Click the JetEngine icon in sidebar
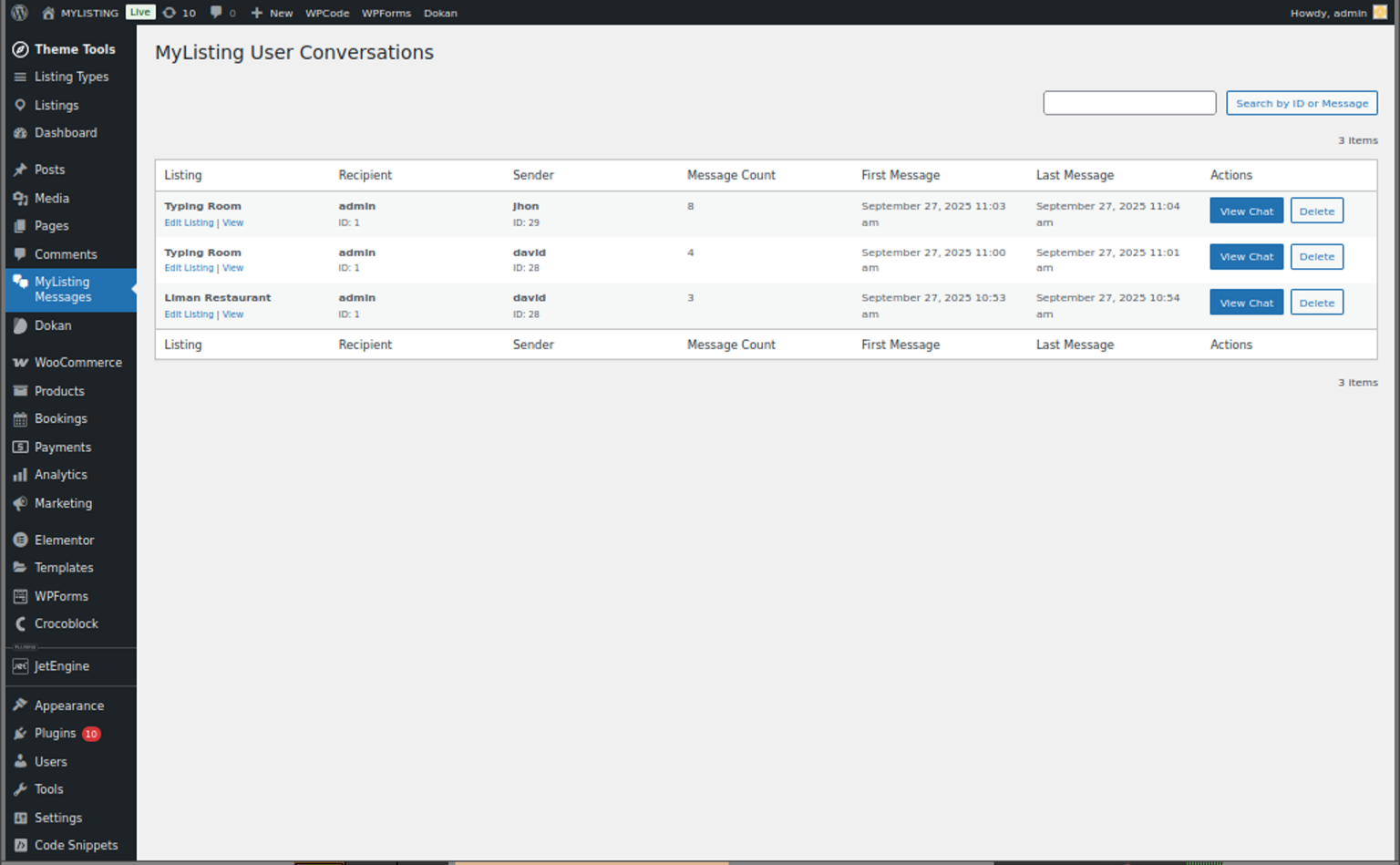 pyautogui.click(x=20, y=666)
